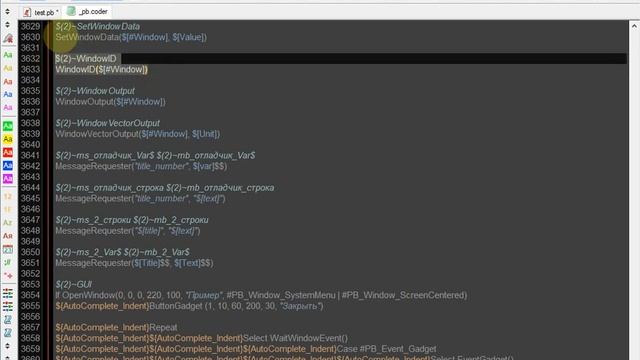The width and height of the screenshot is (640, 360).
Task: Switch to the _pb.coder tab
Action: pyautogui.click(x=87, y=12)
